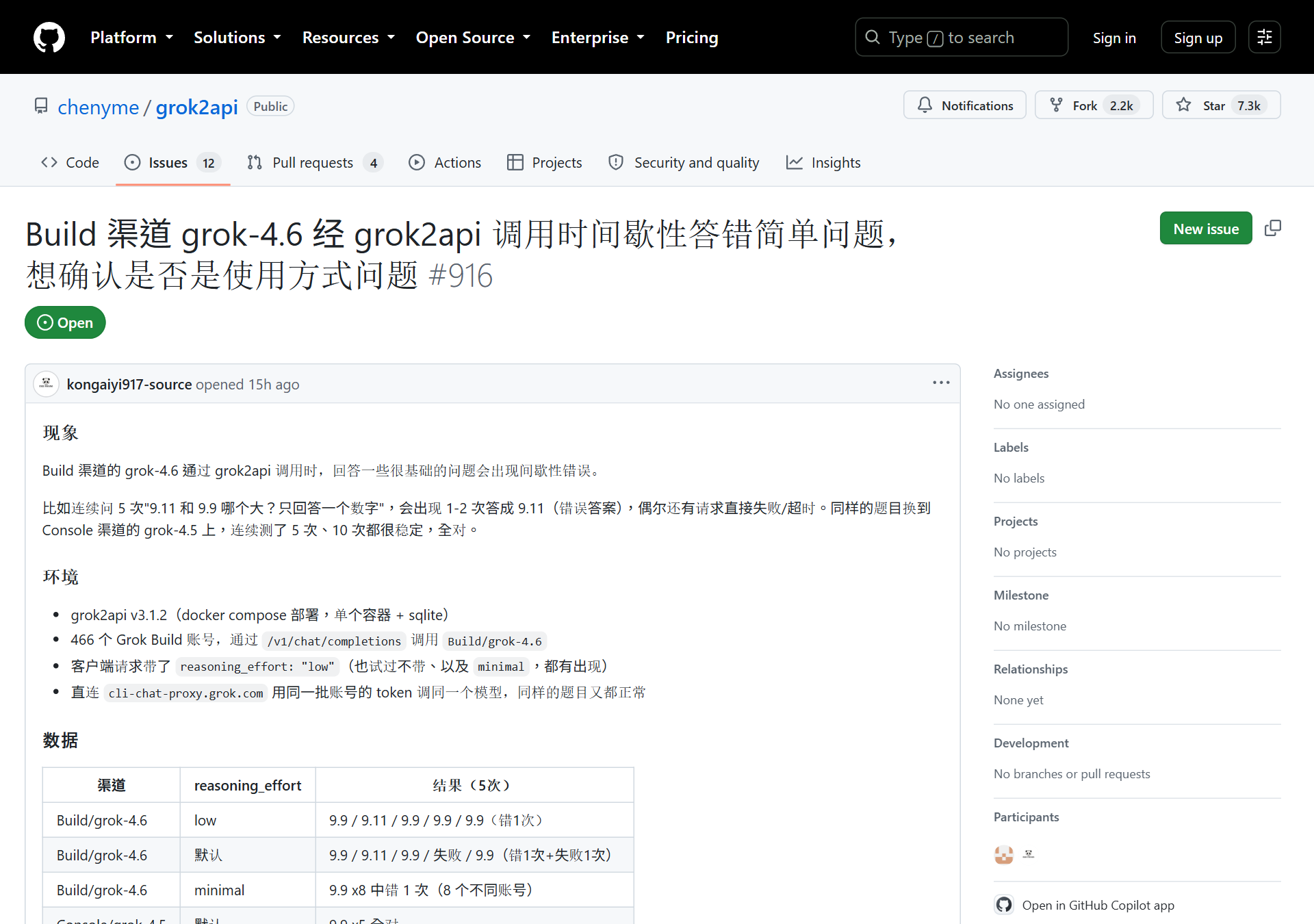Click the 15h ago timestamp
The width and height of the screenshot is (1314, 924).
[x=274, y=384]
